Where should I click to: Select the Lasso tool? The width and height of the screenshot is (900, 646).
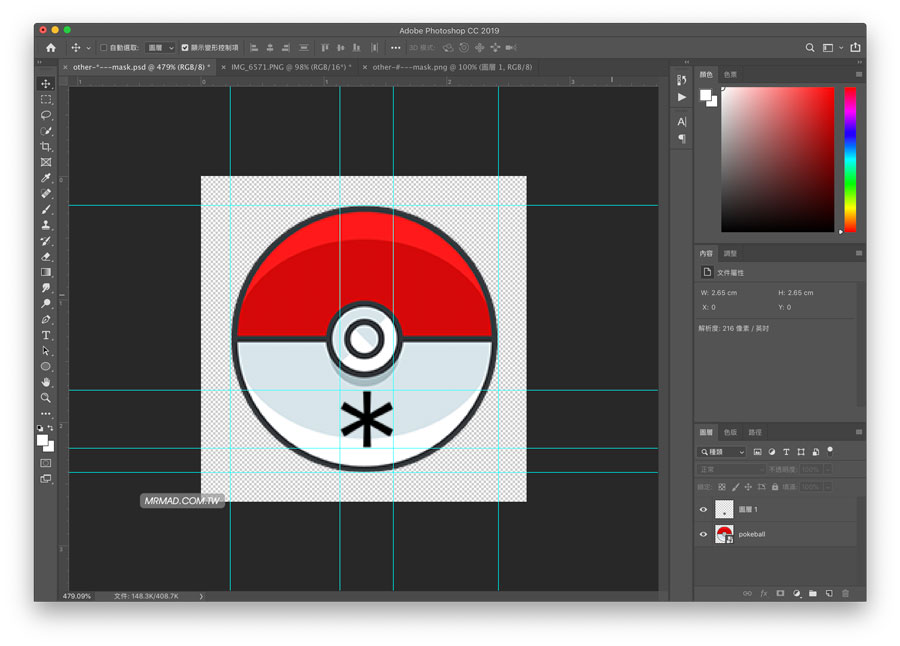pyautogui.click(x=46, y=115)
